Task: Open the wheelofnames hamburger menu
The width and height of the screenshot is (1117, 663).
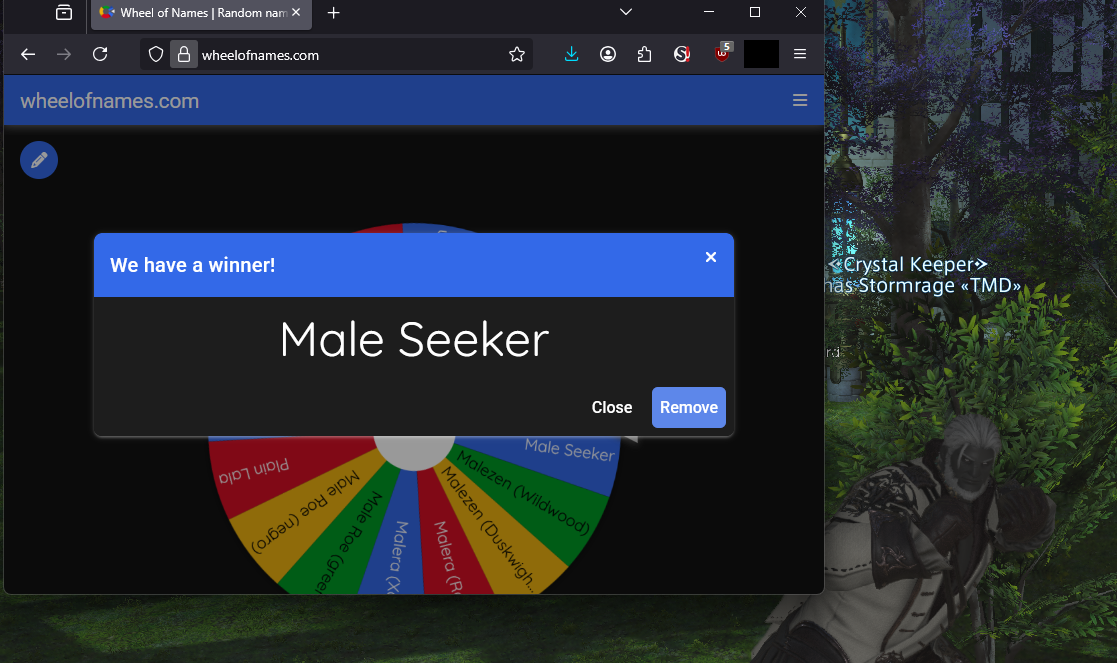Action: [800, 100]
